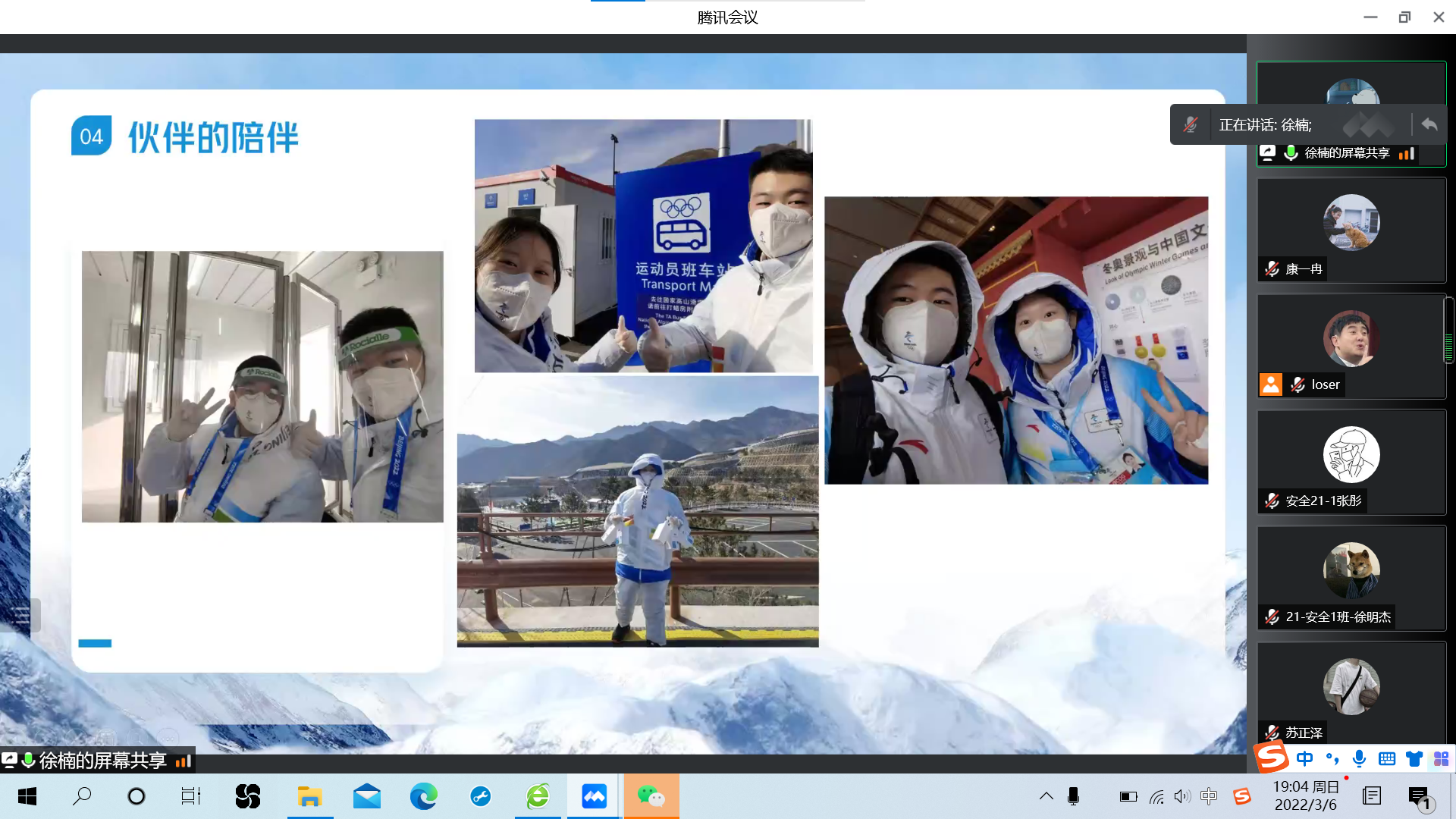Open Sogou soft keyboard icon

[1387, 758]
